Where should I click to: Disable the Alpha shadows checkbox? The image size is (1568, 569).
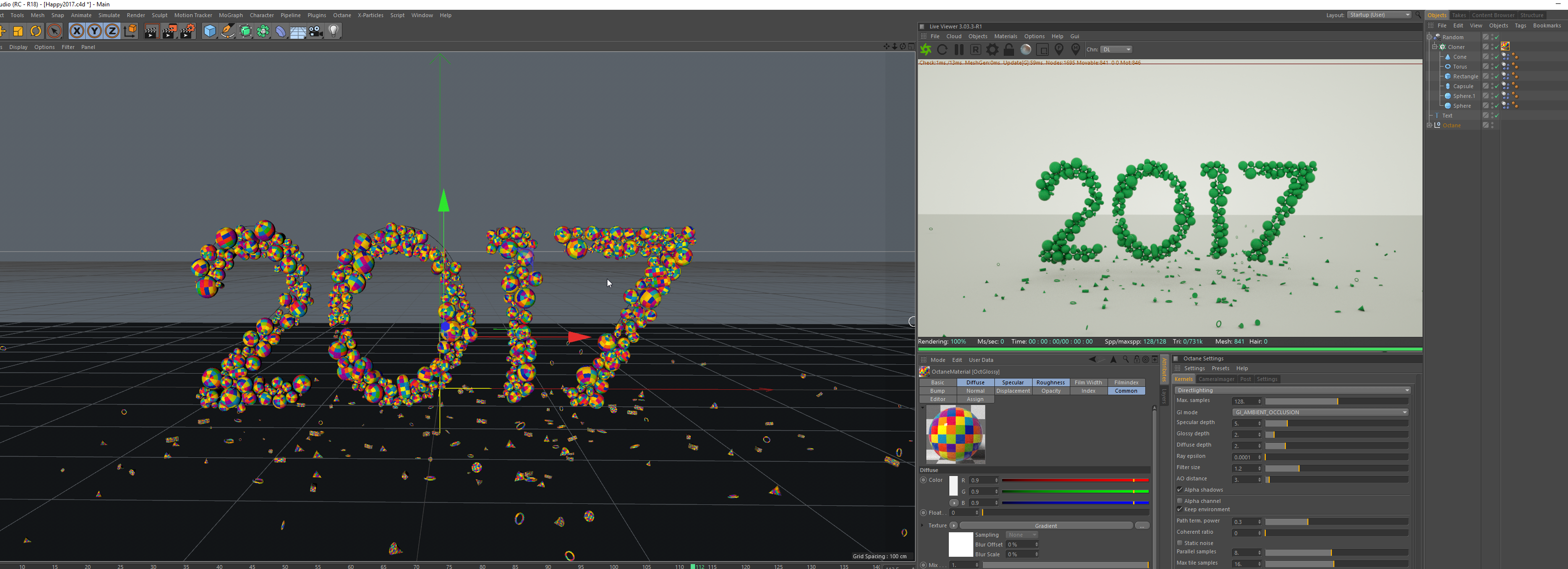click(1180, 490)
